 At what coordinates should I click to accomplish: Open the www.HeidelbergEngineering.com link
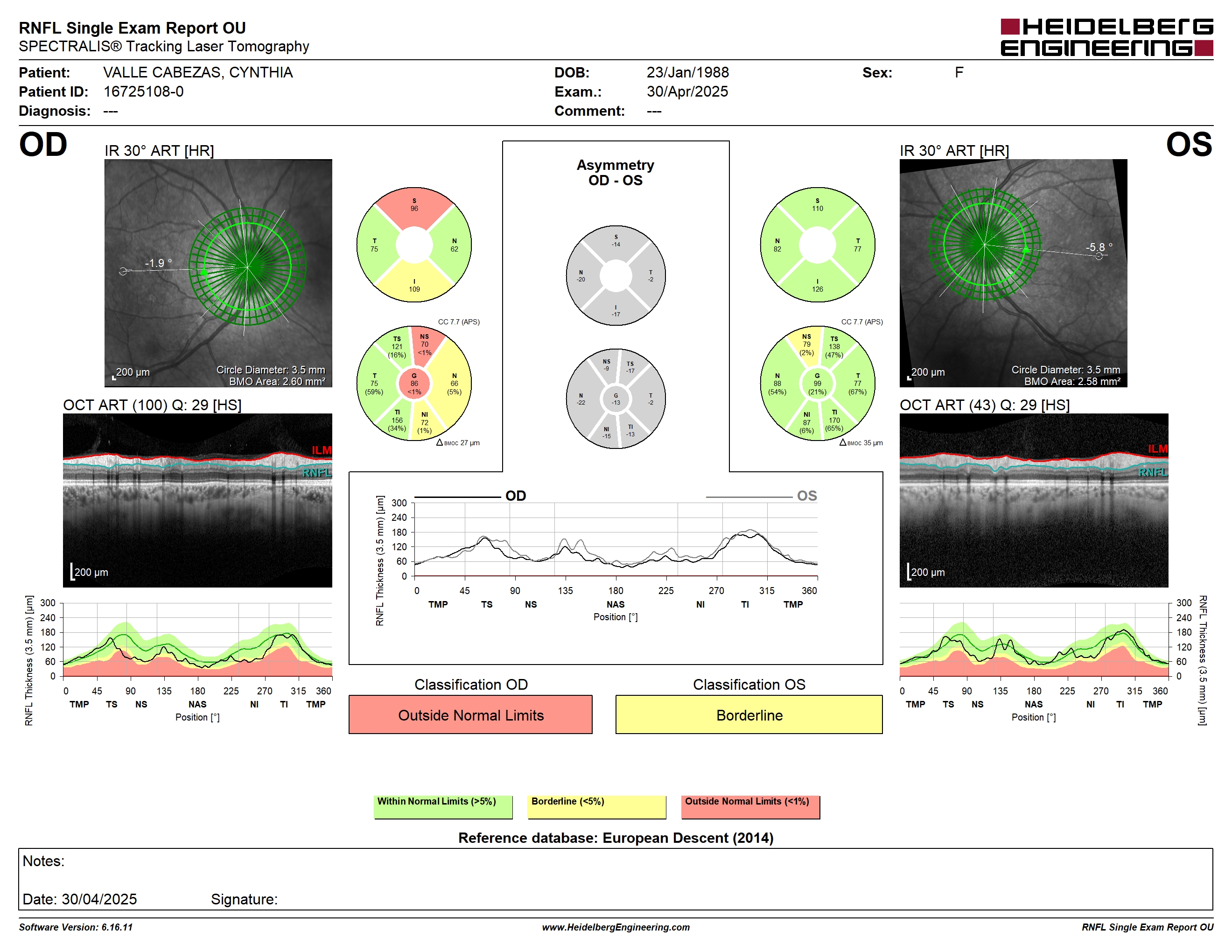point(616,927)
